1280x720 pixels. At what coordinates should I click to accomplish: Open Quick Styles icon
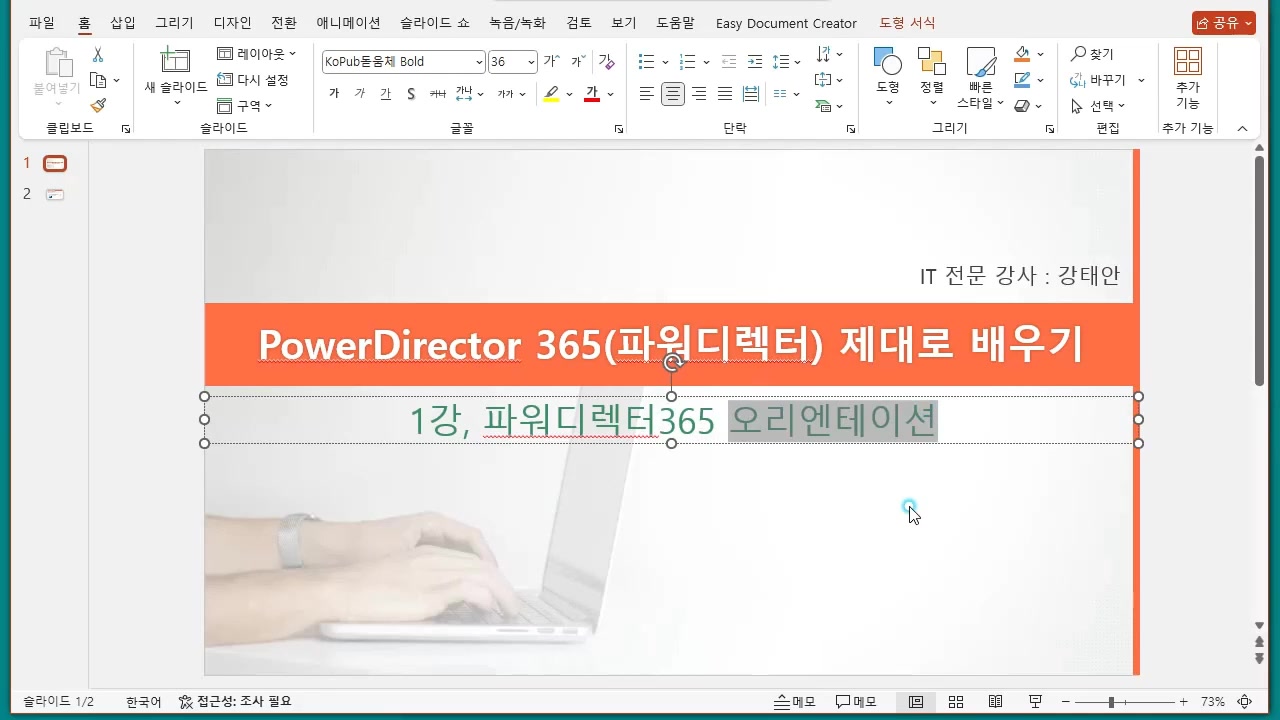click(980, 62)
